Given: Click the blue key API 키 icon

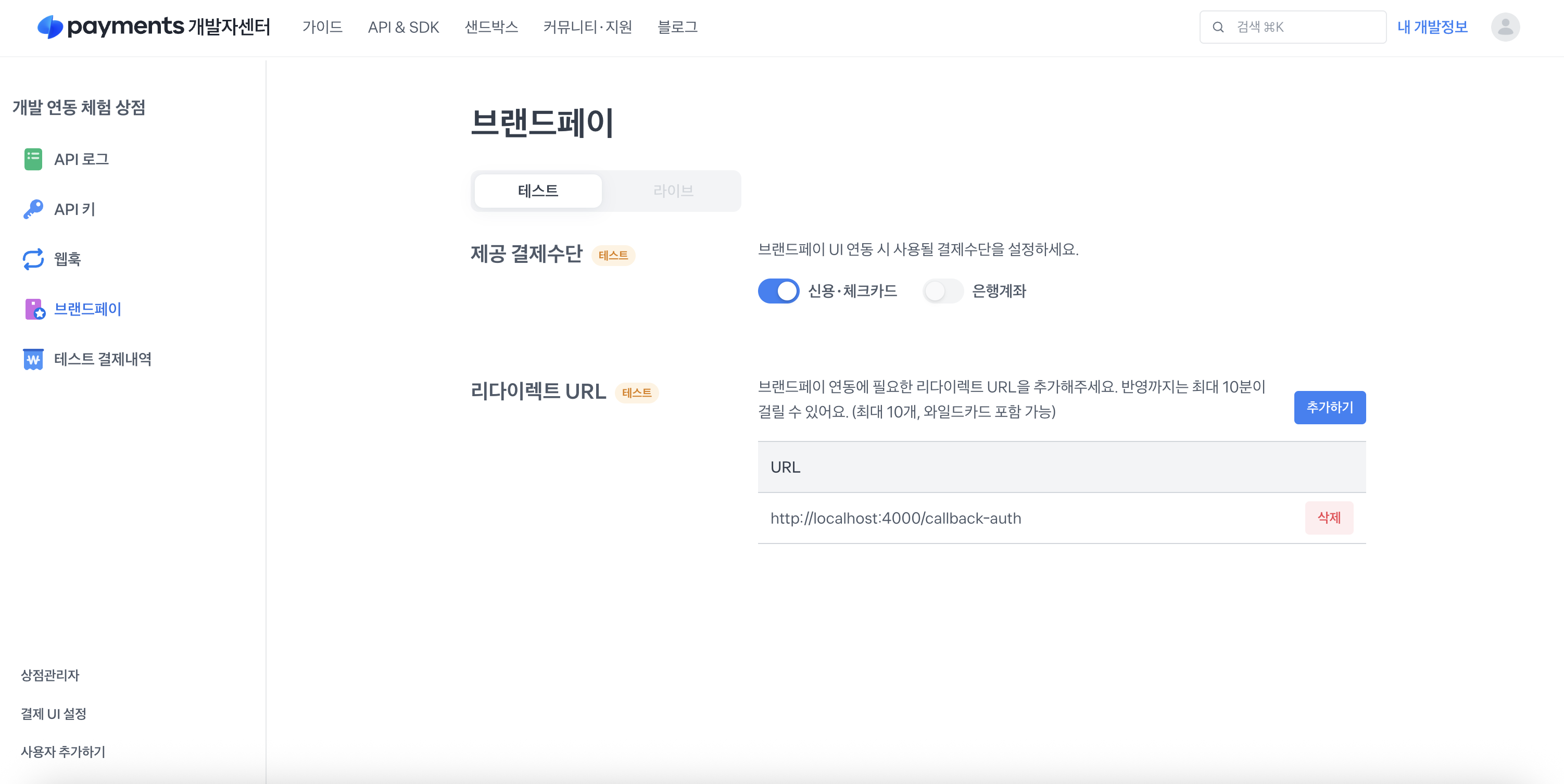Looking at the screenshot, I should (x=33, y=209).
